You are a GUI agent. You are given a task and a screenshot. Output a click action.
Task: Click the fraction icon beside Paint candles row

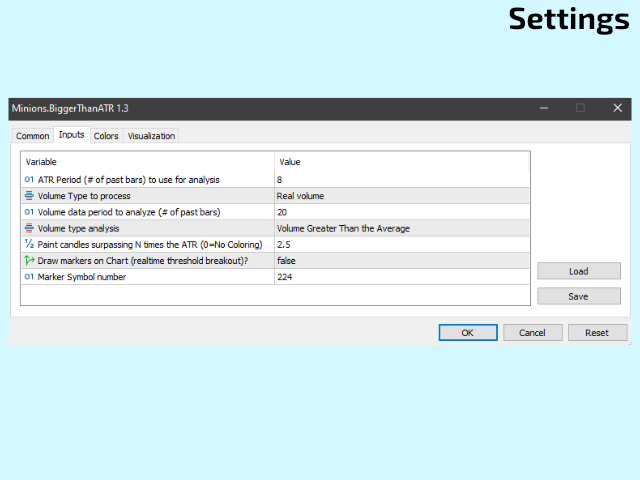[29, 244]
